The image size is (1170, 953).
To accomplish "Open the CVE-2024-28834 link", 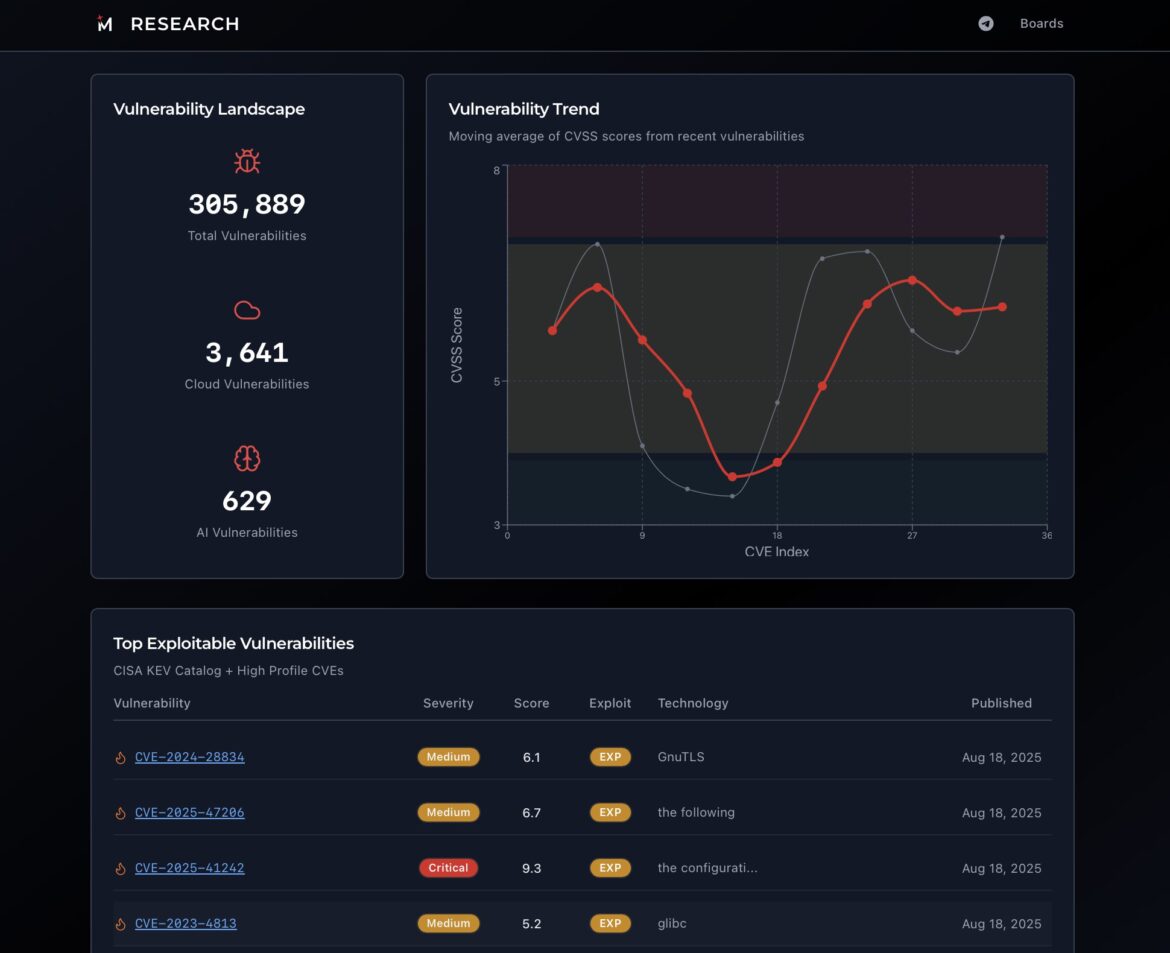I will pos(189,757).
